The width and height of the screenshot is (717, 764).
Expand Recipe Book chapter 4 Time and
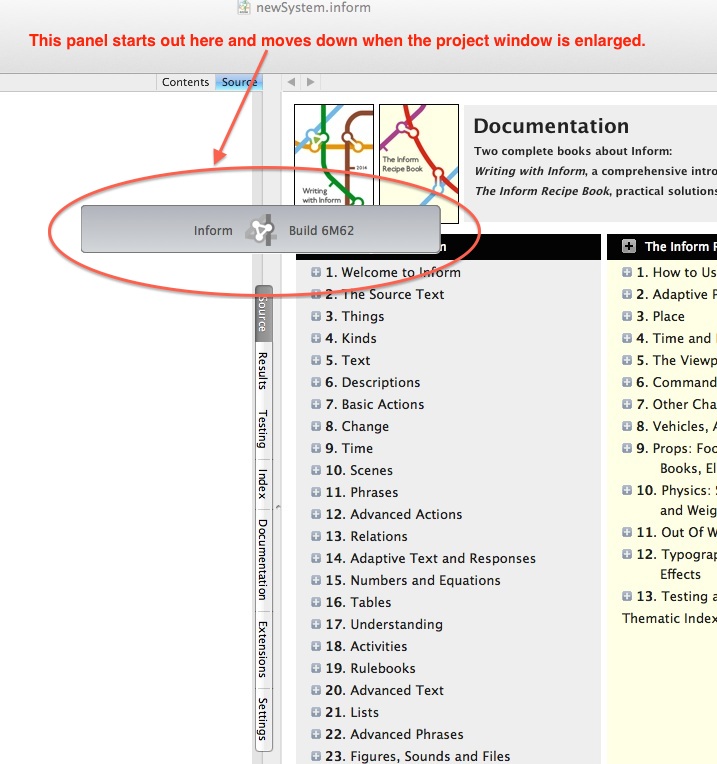click(627, 338)
